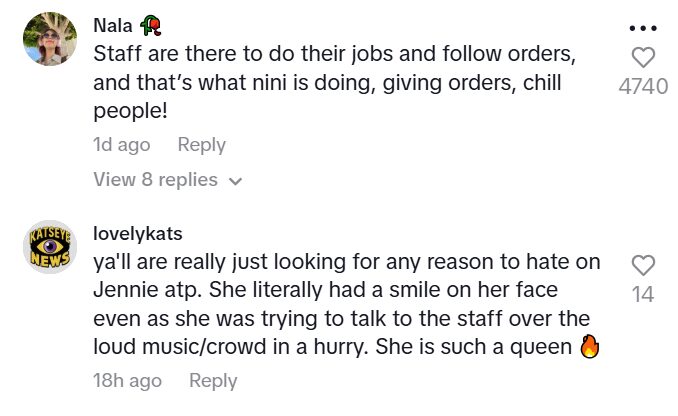Like Nala's comment with the heart
678x416 pixels.
point(643,58)
